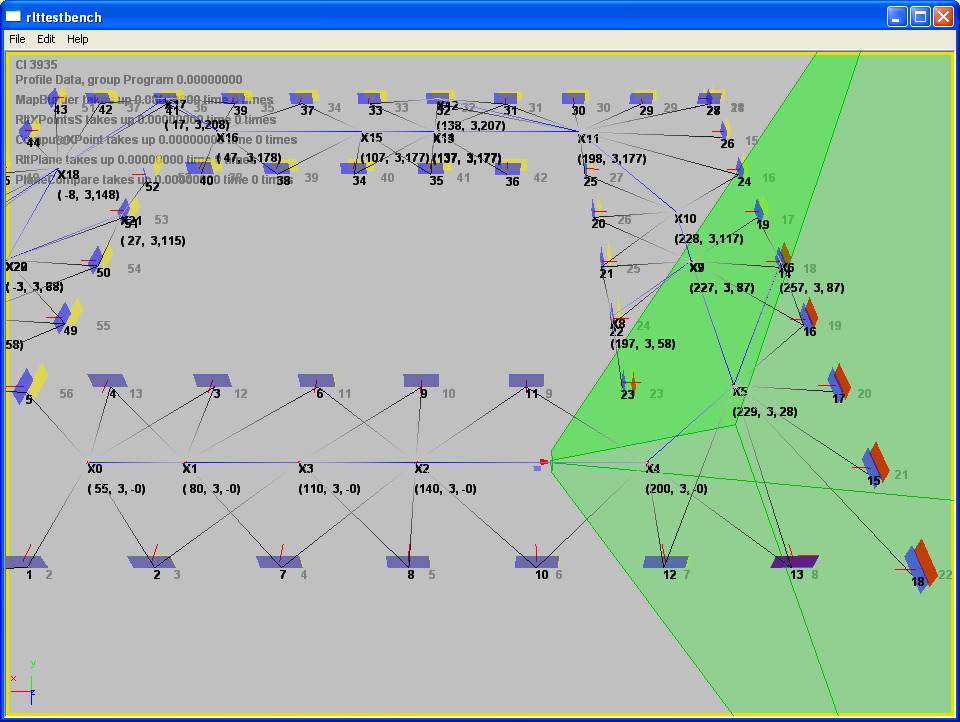Open the File menu
Image resolution: width=960 pixels, height=722 pixels.
tap(17, 39)
